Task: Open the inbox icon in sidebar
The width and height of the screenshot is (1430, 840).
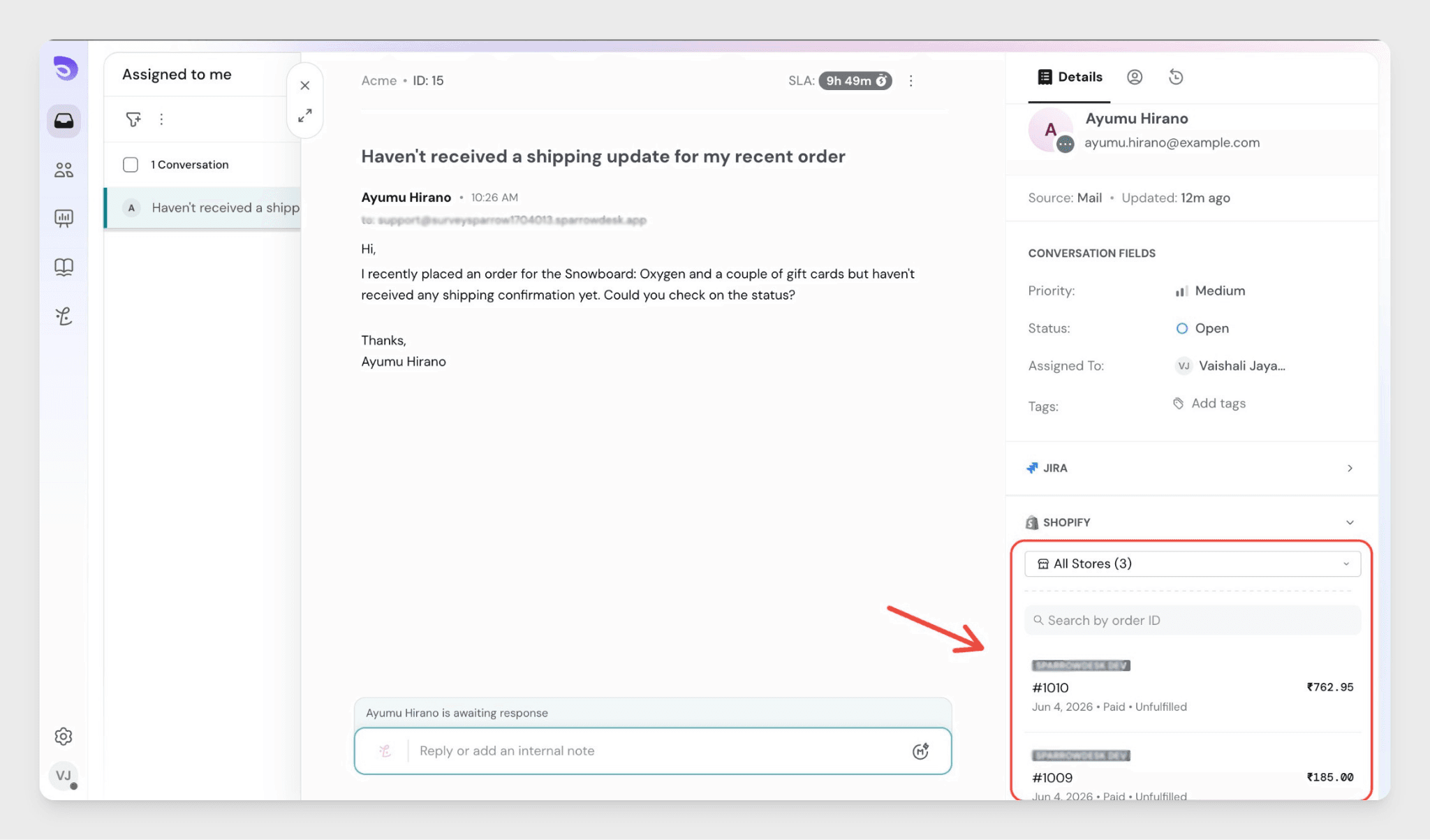Action: click(x=64, y=121)
